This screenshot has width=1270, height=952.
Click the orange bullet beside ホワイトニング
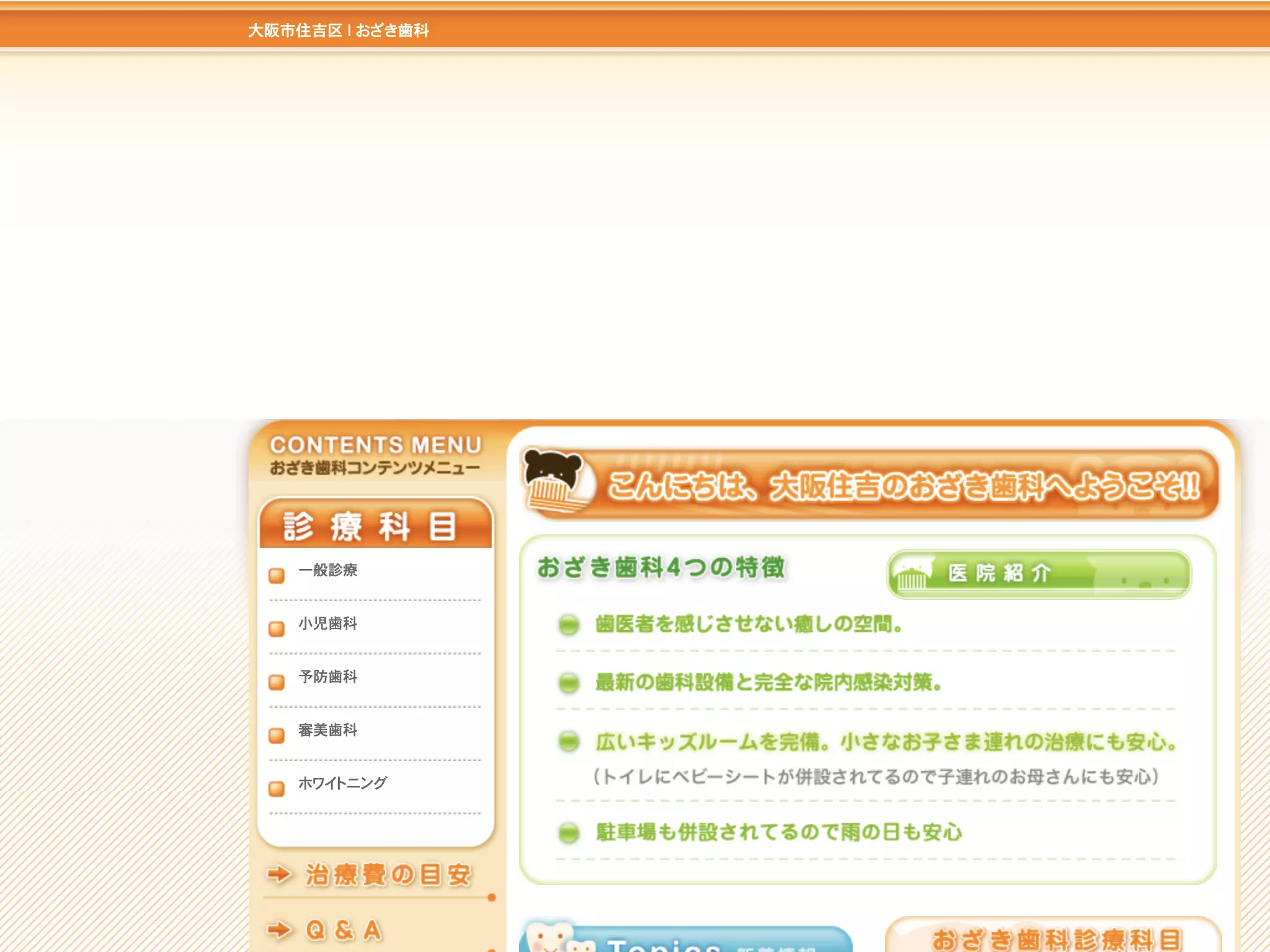pos(277,789)
